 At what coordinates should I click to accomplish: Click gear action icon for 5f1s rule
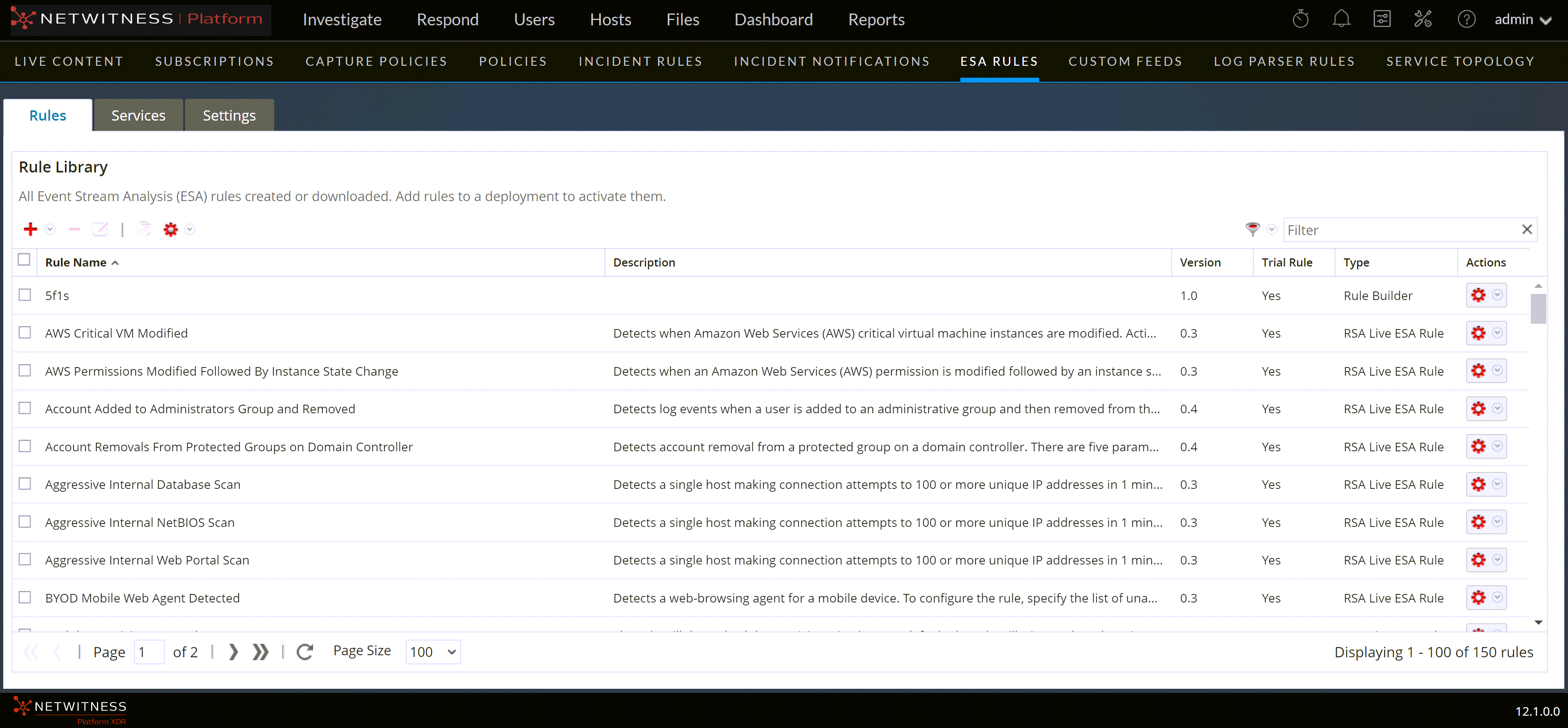pos(1479,295)
